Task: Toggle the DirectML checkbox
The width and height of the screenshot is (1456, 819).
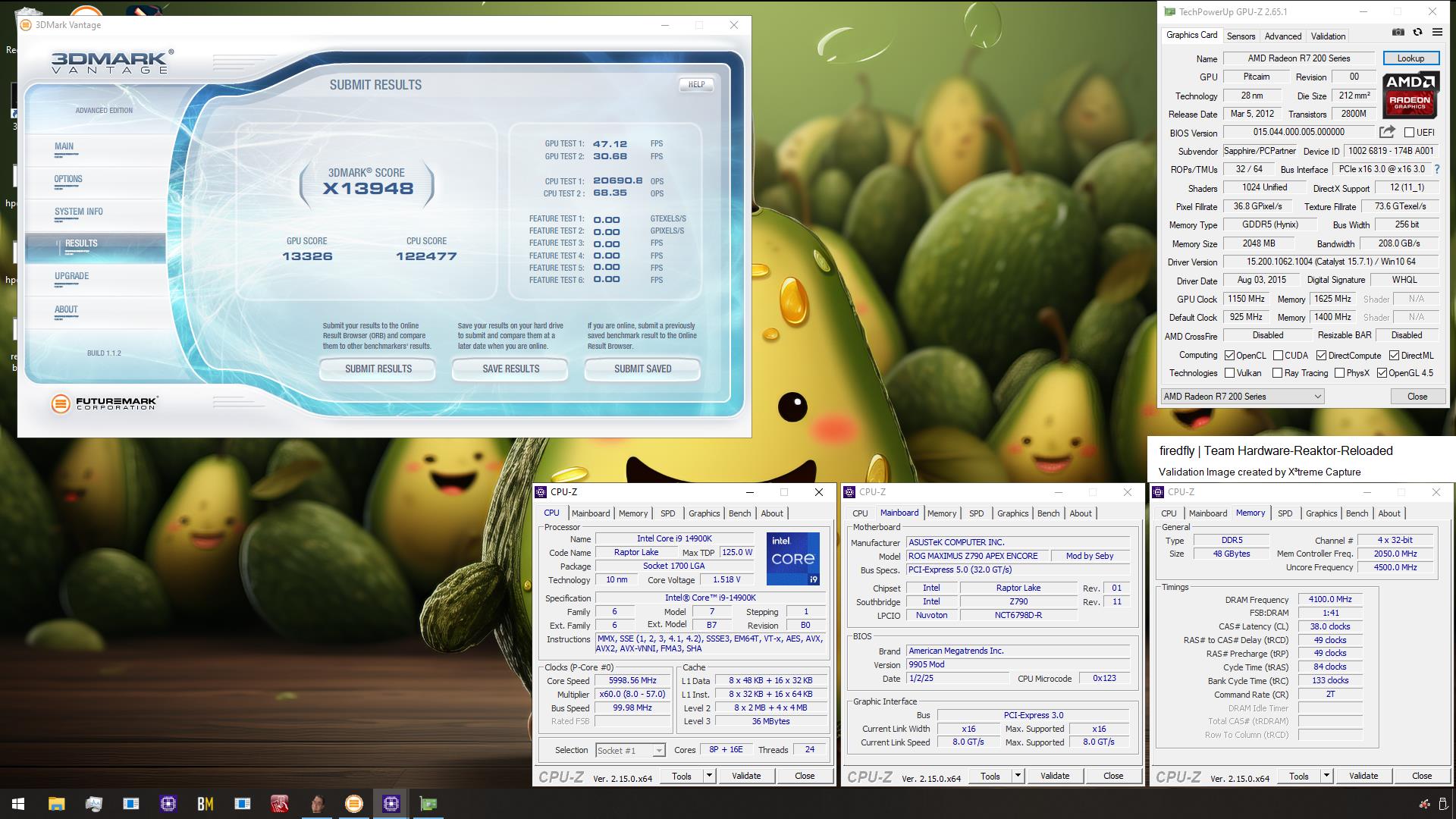Action: (x=1394, y=355)
